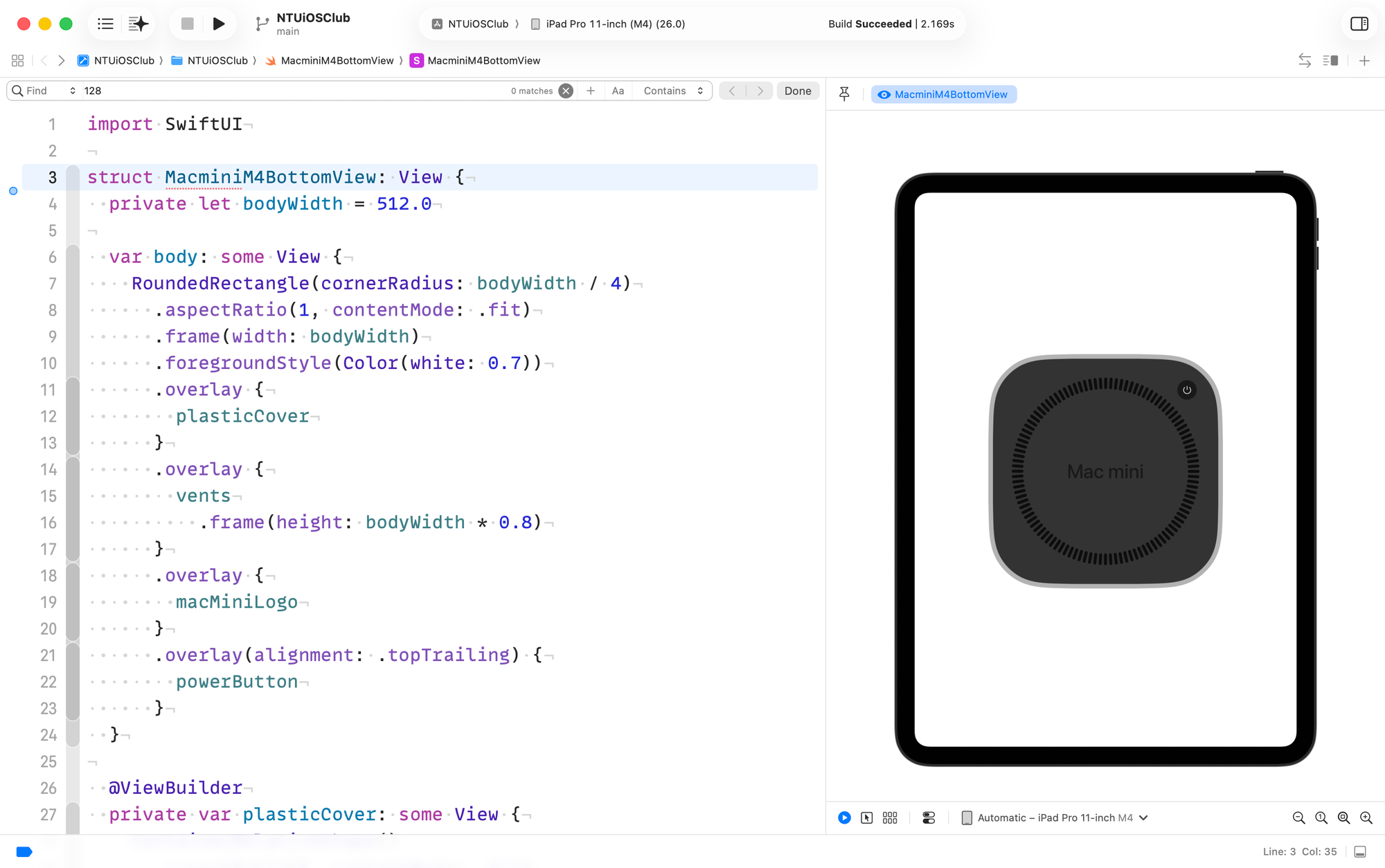Pin the canvas preview
Screen dimensions: 1385x868
tap(844, 94)
